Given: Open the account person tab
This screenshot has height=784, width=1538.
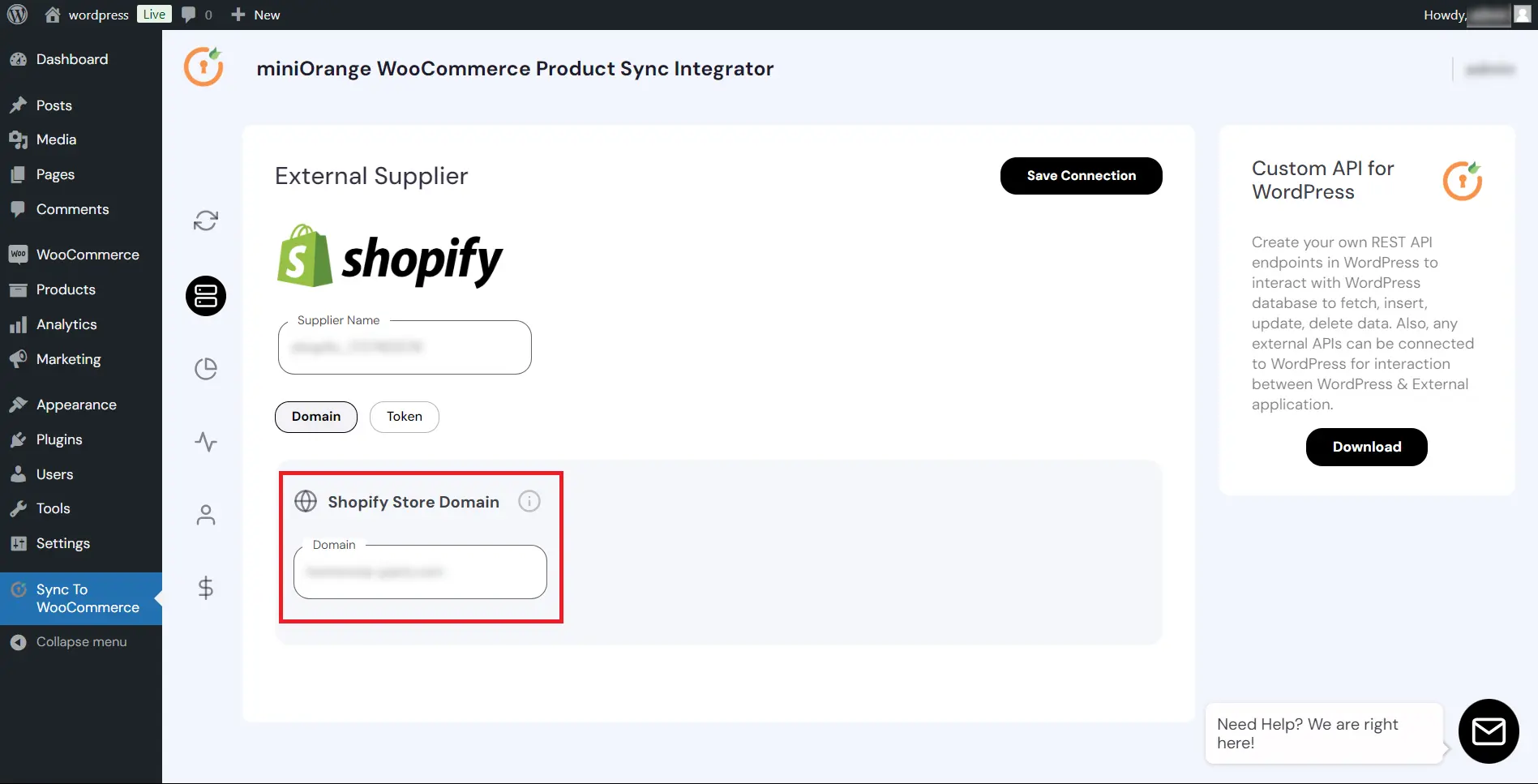Looking at the screenshot, I should coord(206,515).
